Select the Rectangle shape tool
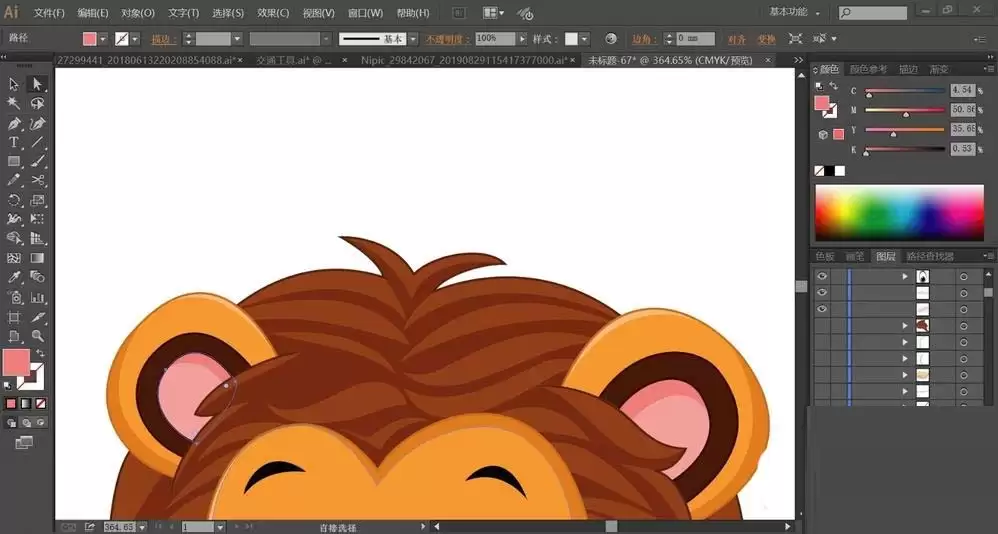The height and width of the screenshot is (534, 998). click(14, 162)
